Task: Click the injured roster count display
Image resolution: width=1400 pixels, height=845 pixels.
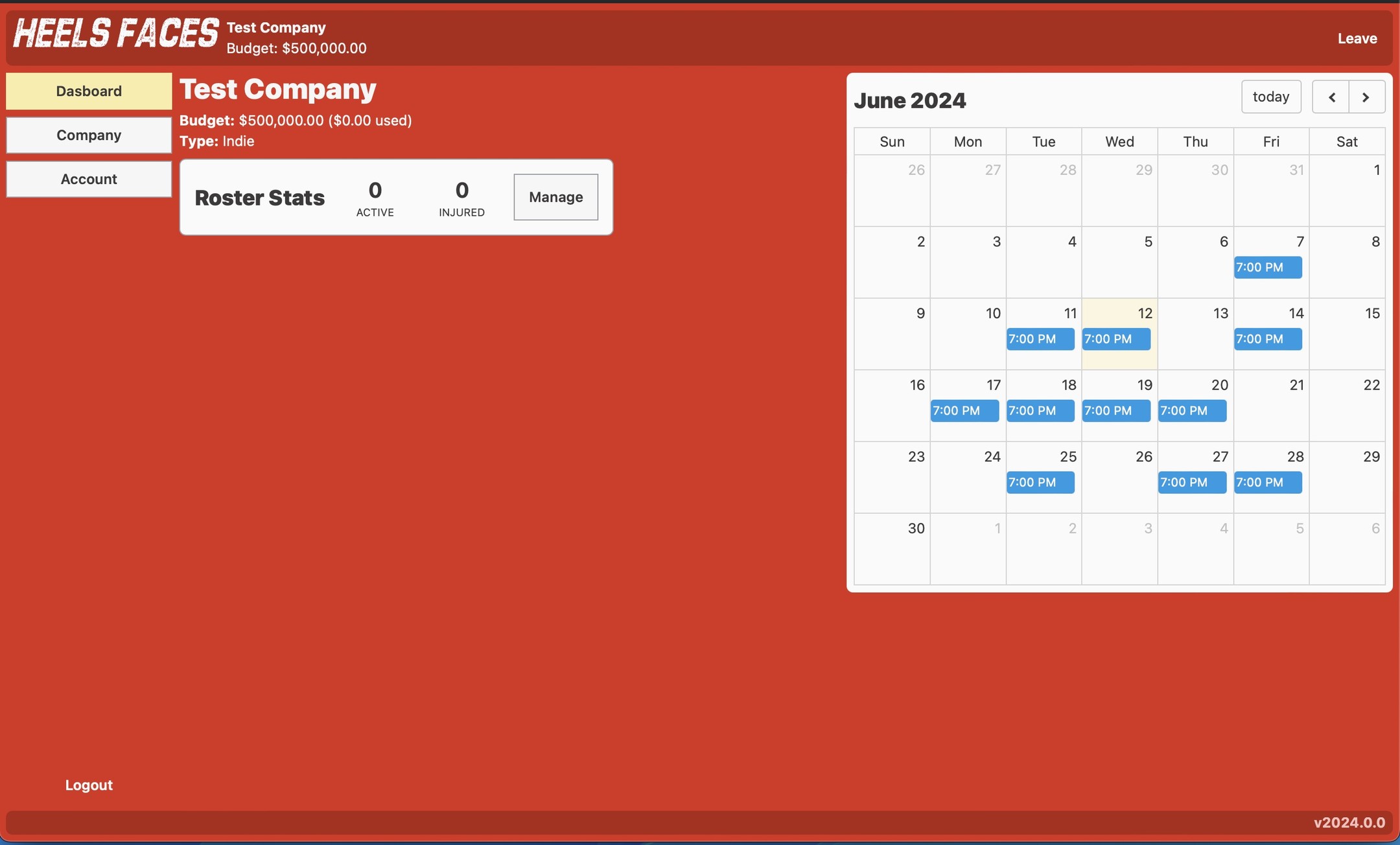Action: 461,196
